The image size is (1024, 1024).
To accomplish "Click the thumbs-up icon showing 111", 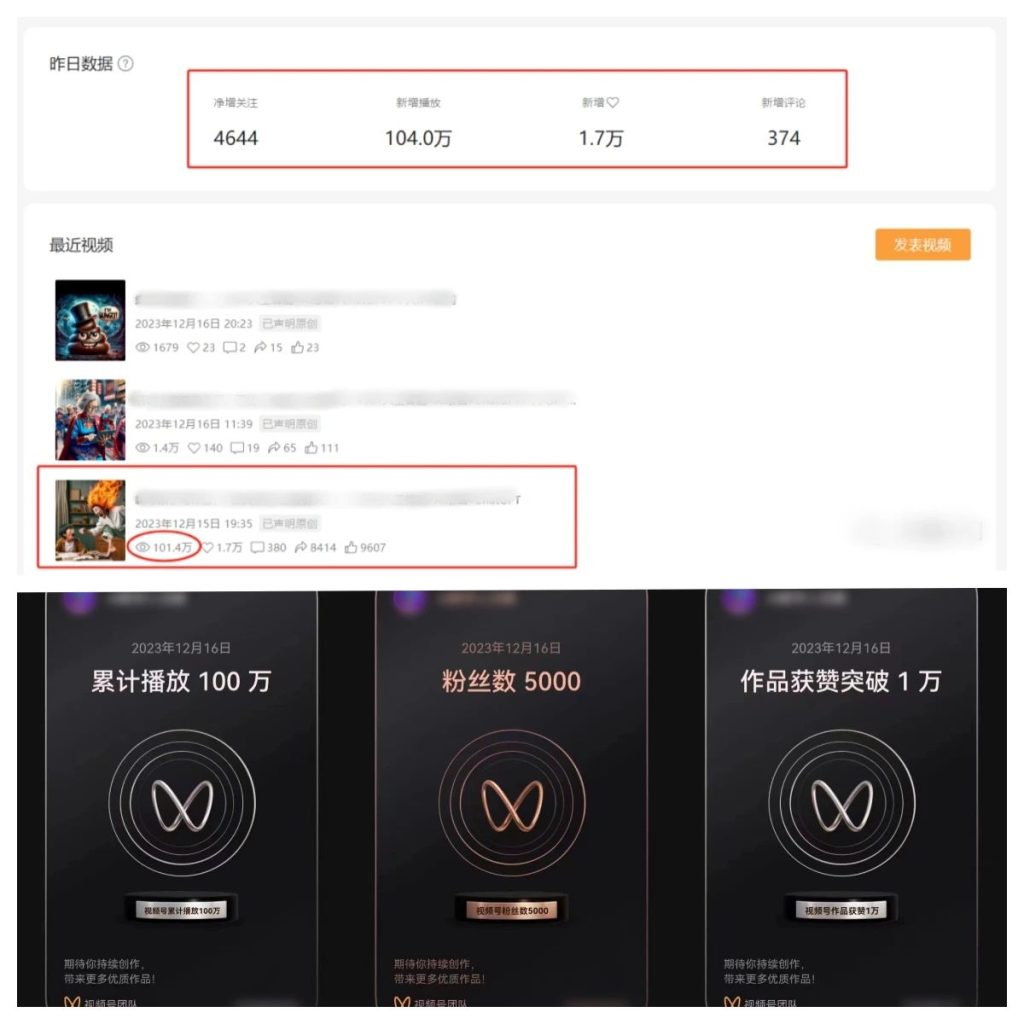I will pyautogui.click(x=312, y=447).
